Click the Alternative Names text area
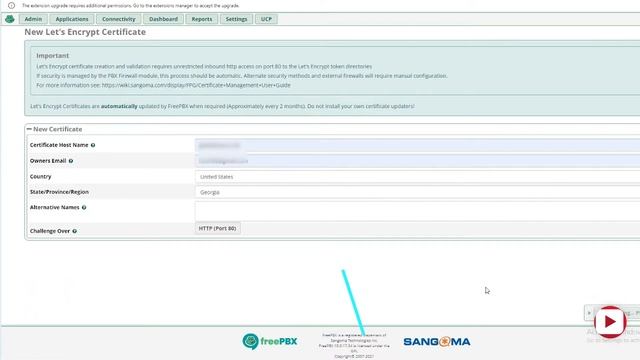Screen dimensions: 640x360 click(417, 211)
